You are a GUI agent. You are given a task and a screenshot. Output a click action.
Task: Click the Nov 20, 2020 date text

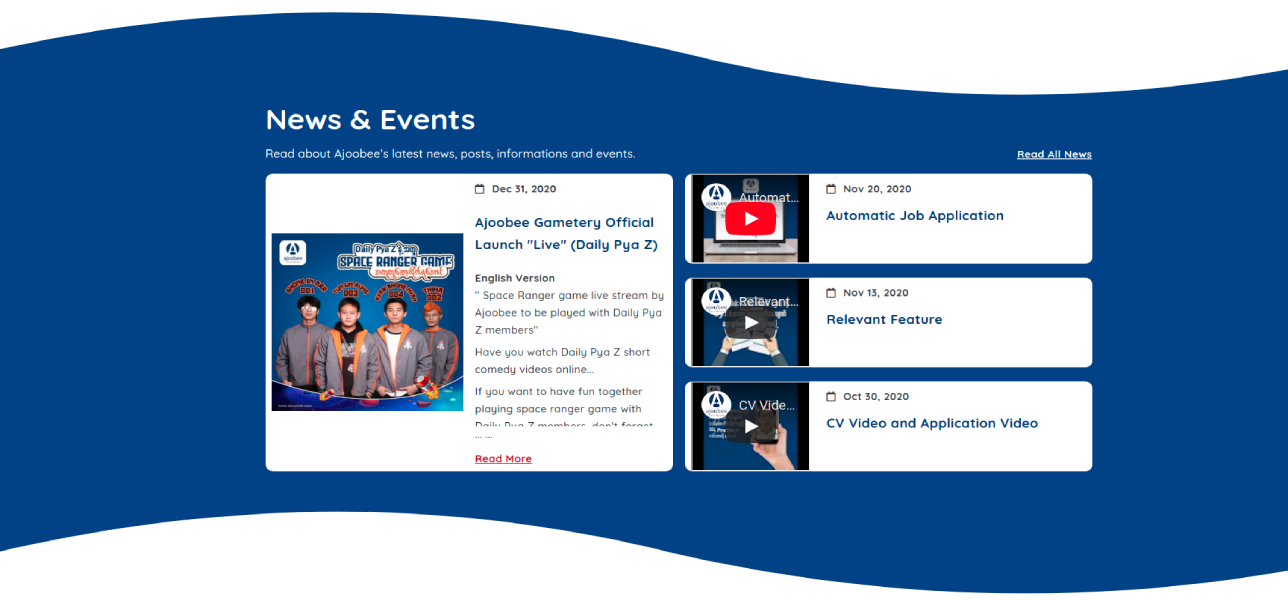[x=877, y=189]
